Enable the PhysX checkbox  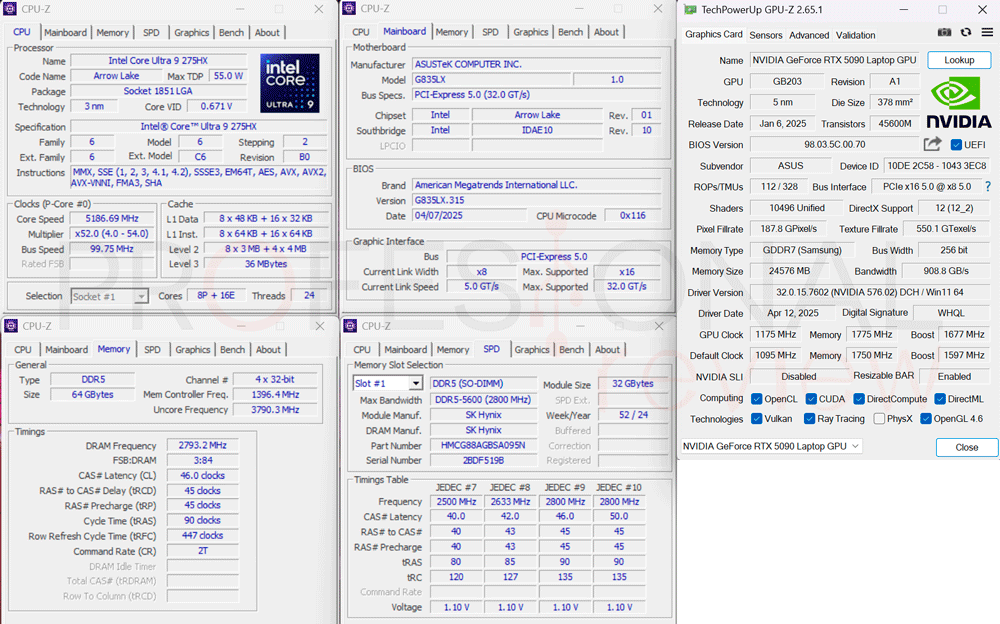click(879, 419)
